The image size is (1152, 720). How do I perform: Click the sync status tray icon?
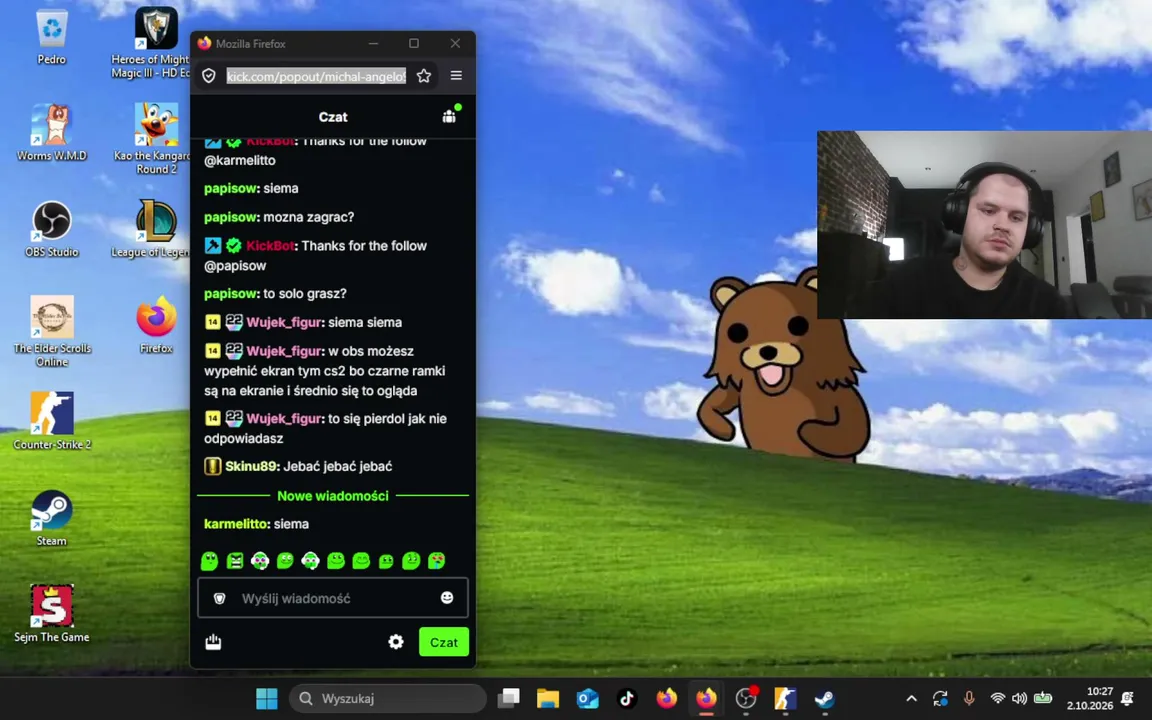(940, 698)
